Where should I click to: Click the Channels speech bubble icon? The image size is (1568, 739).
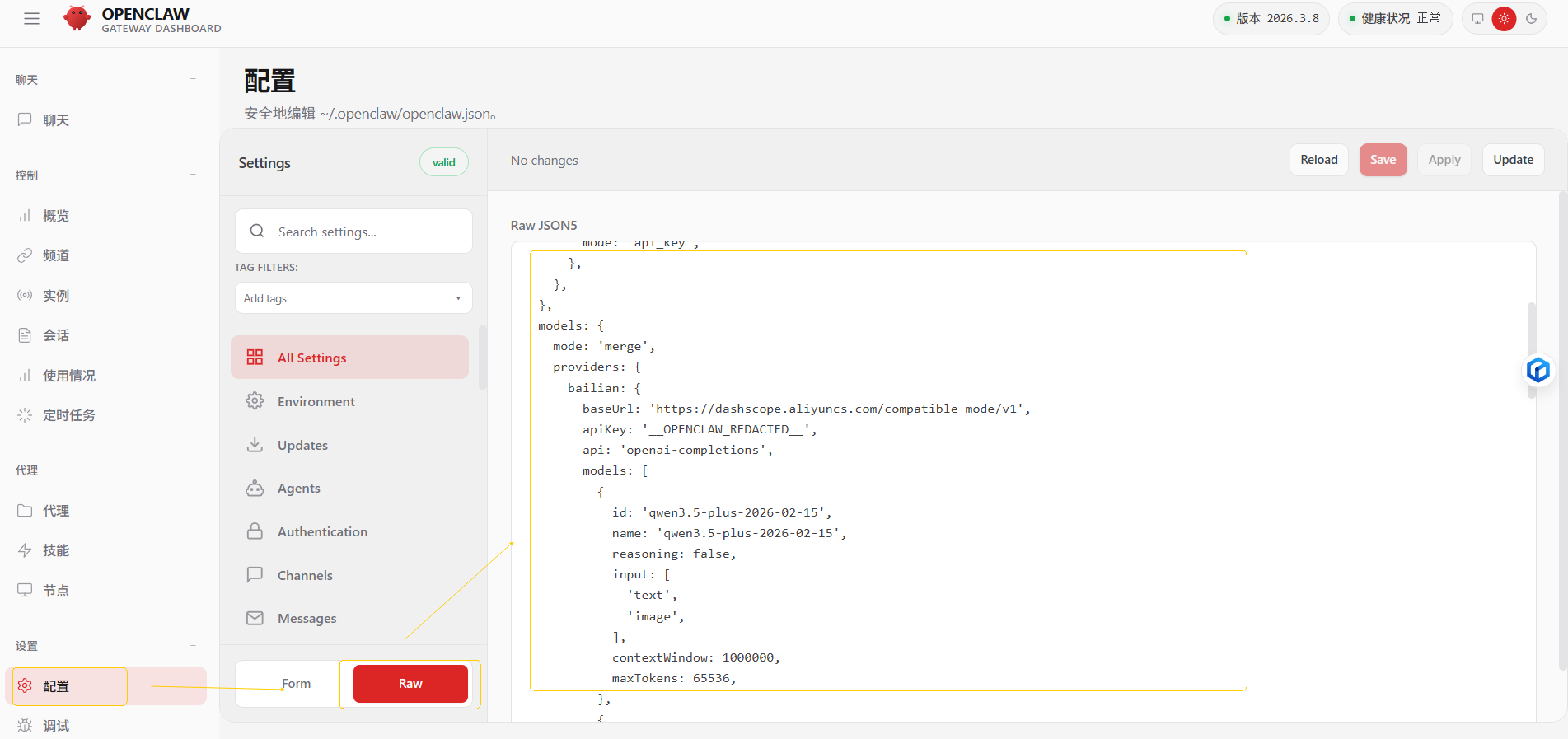255,575
